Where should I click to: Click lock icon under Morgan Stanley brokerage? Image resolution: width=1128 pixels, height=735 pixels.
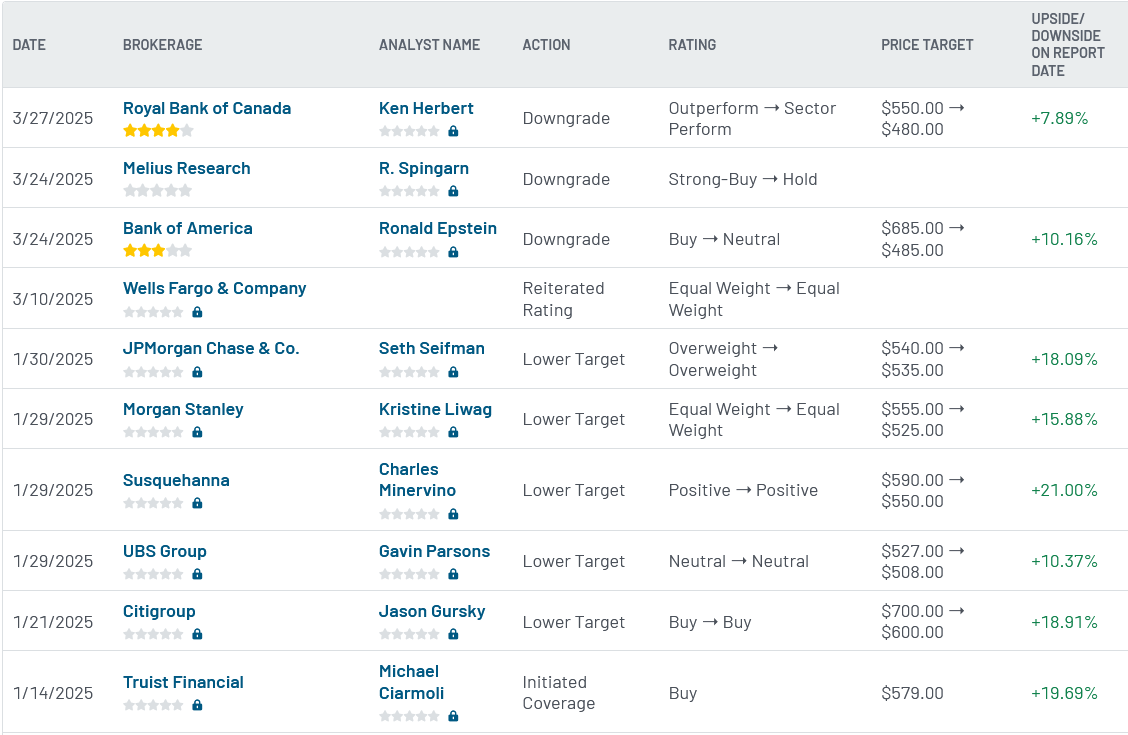click(x=197, y=432)
